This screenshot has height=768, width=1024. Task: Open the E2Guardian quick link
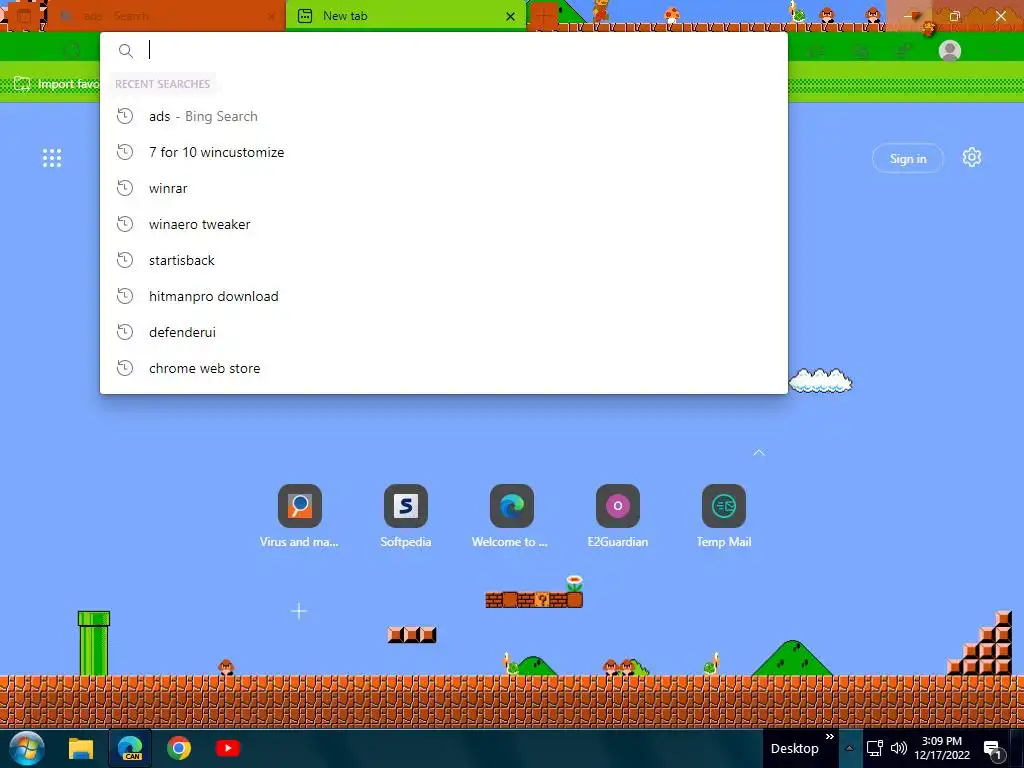pyautogui.click(x=618, y=516)
